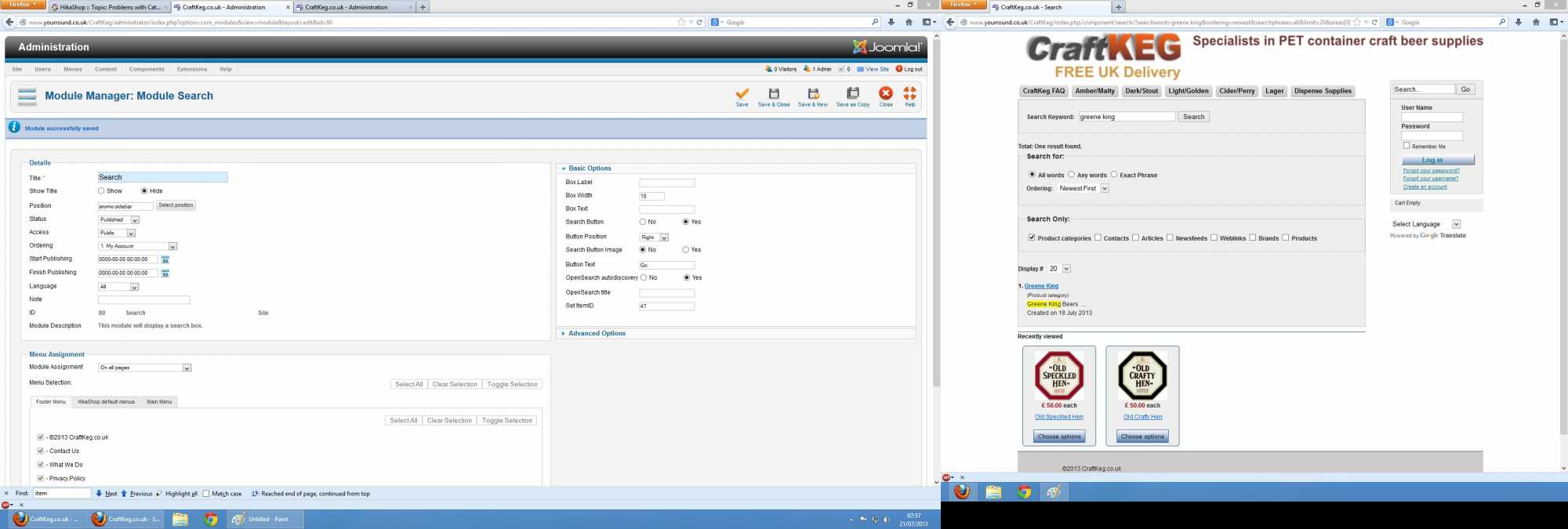Click the red Close icon in Joomla toolbar
The height and width of the screenshot is (529, 1568).
pos(886,93)
